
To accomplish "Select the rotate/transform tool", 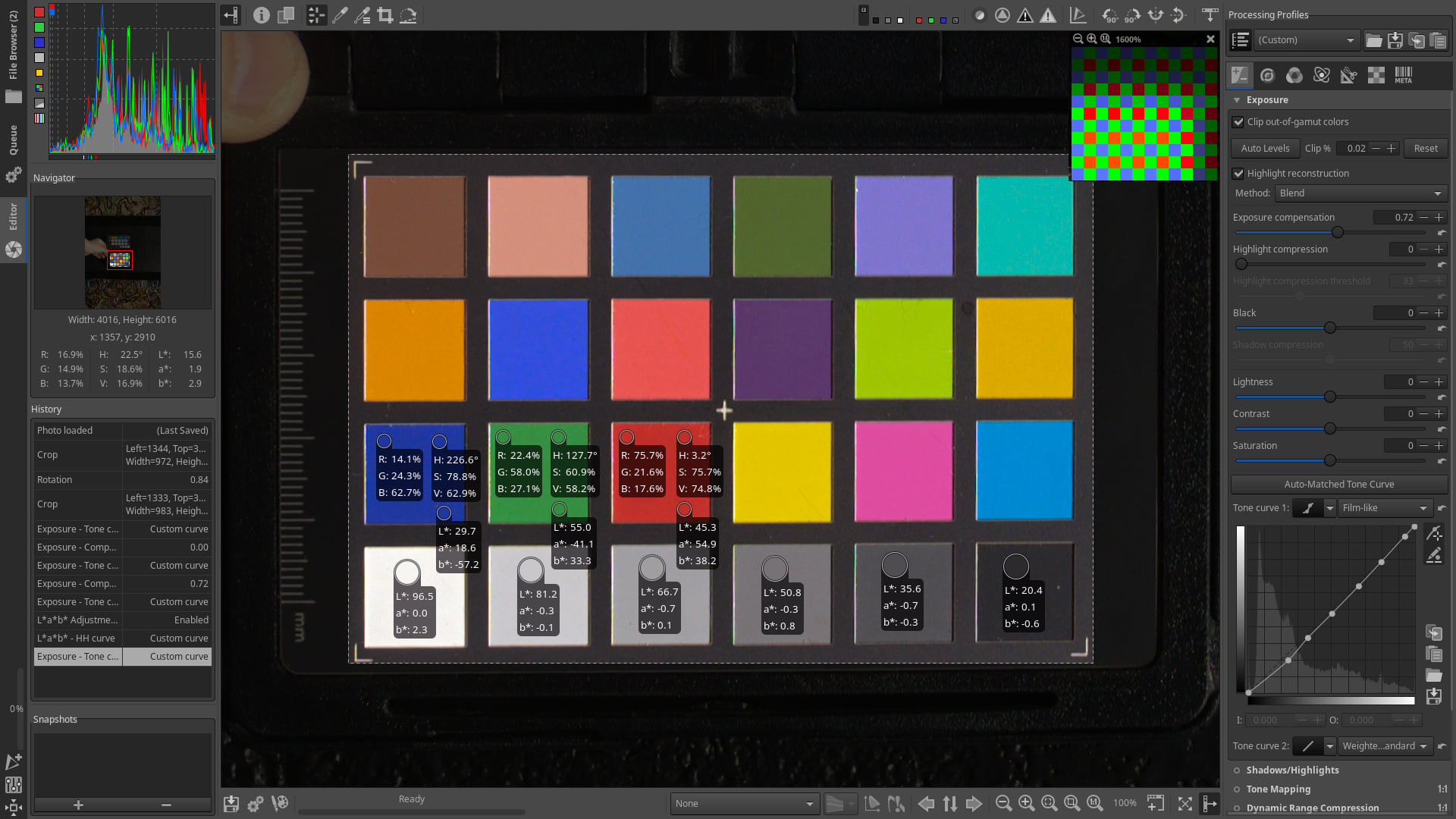I will pos(408,15).
